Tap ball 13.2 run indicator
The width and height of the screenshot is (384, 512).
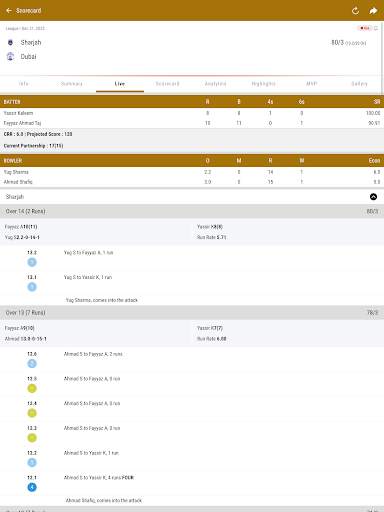(32, 262)
